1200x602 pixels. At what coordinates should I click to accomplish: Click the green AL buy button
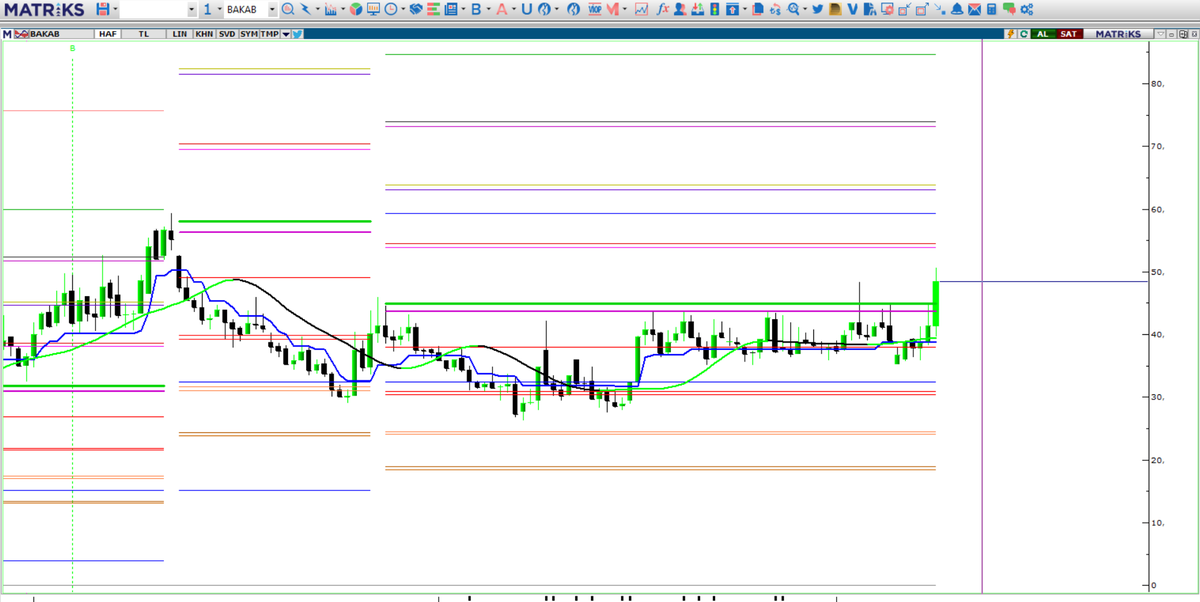click(1043, 34)
